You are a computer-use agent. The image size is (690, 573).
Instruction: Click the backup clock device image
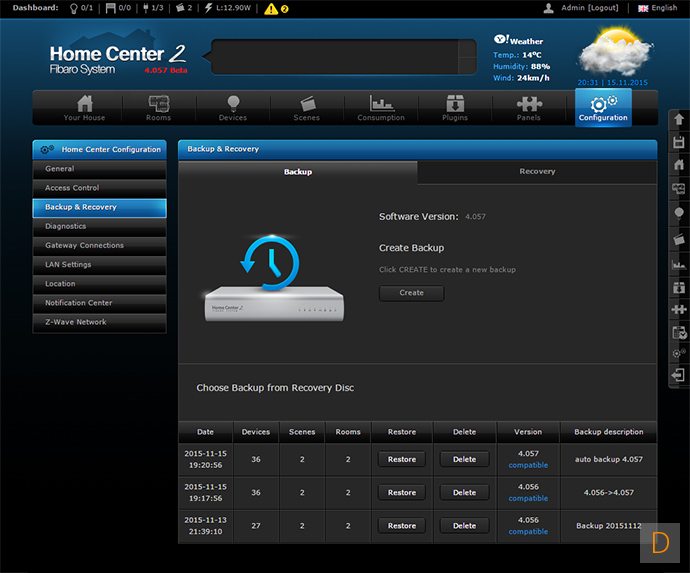point(274,278)
